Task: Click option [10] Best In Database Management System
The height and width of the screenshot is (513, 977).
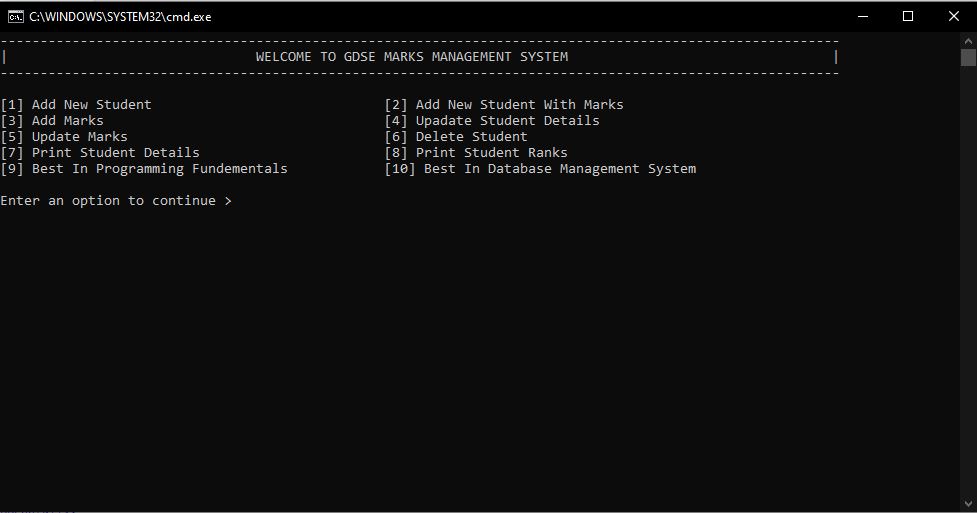Action: (540, 169)
